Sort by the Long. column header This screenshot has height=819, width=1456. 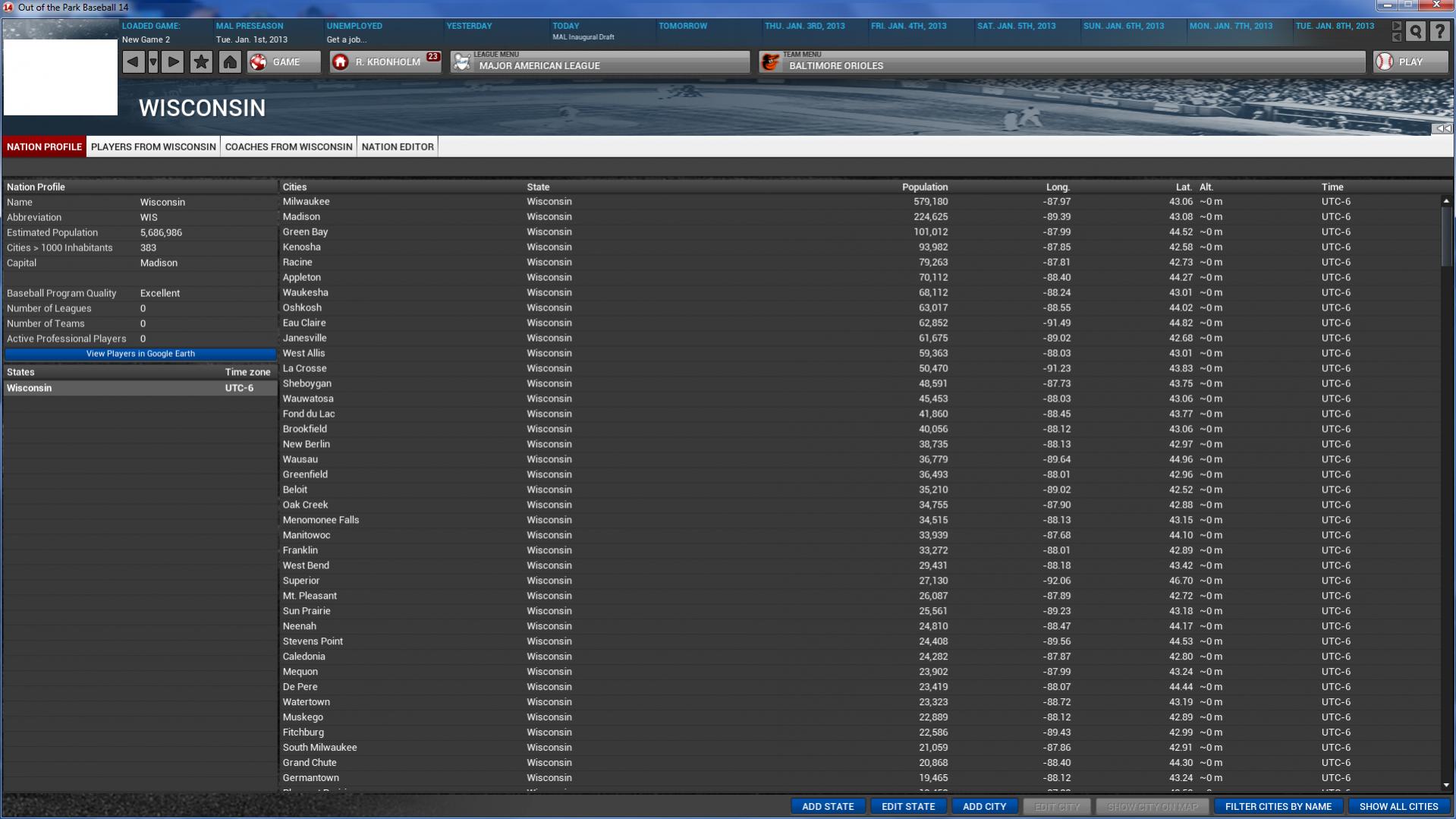[x=1058, y=187]
